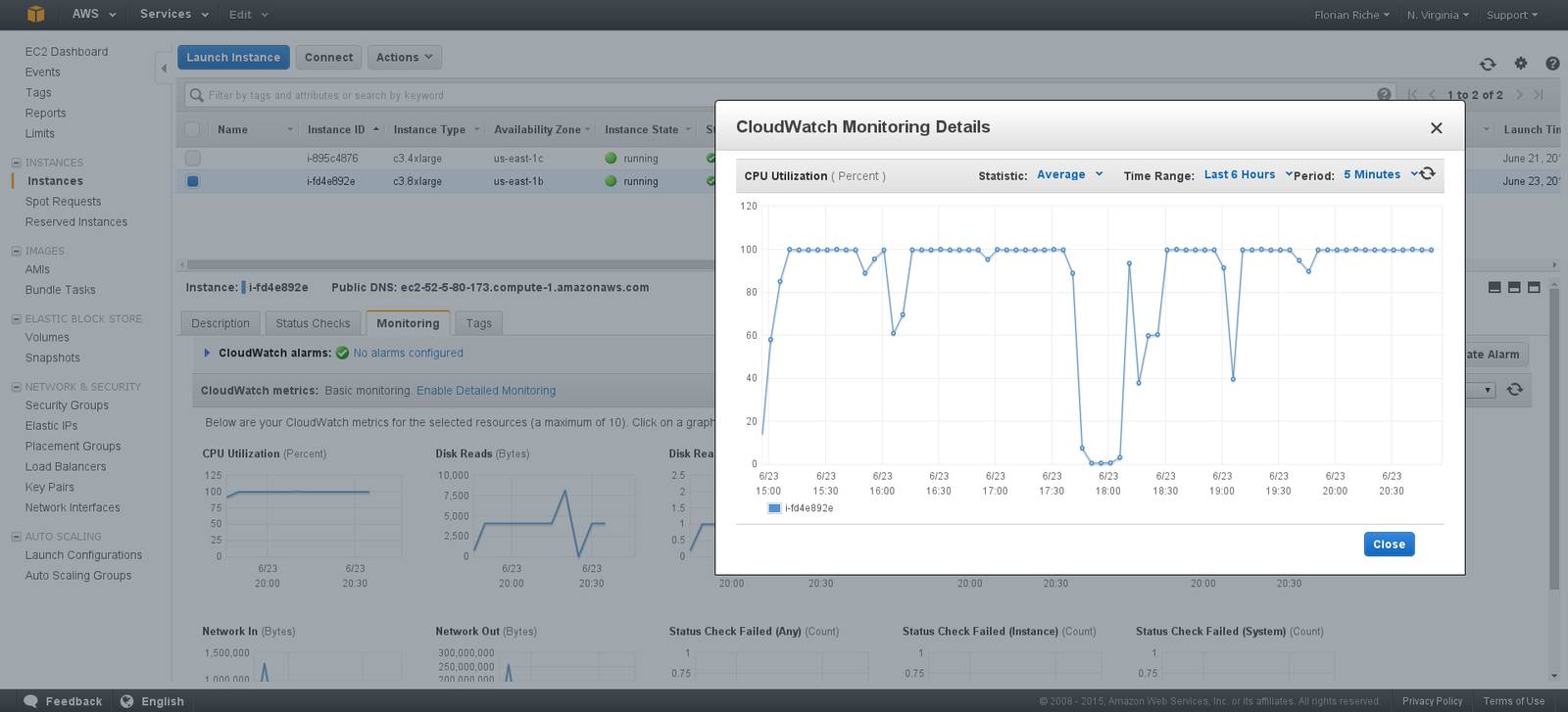Maximize the details pane layout icon
Screen dimensions: 1568x712
1534,287
